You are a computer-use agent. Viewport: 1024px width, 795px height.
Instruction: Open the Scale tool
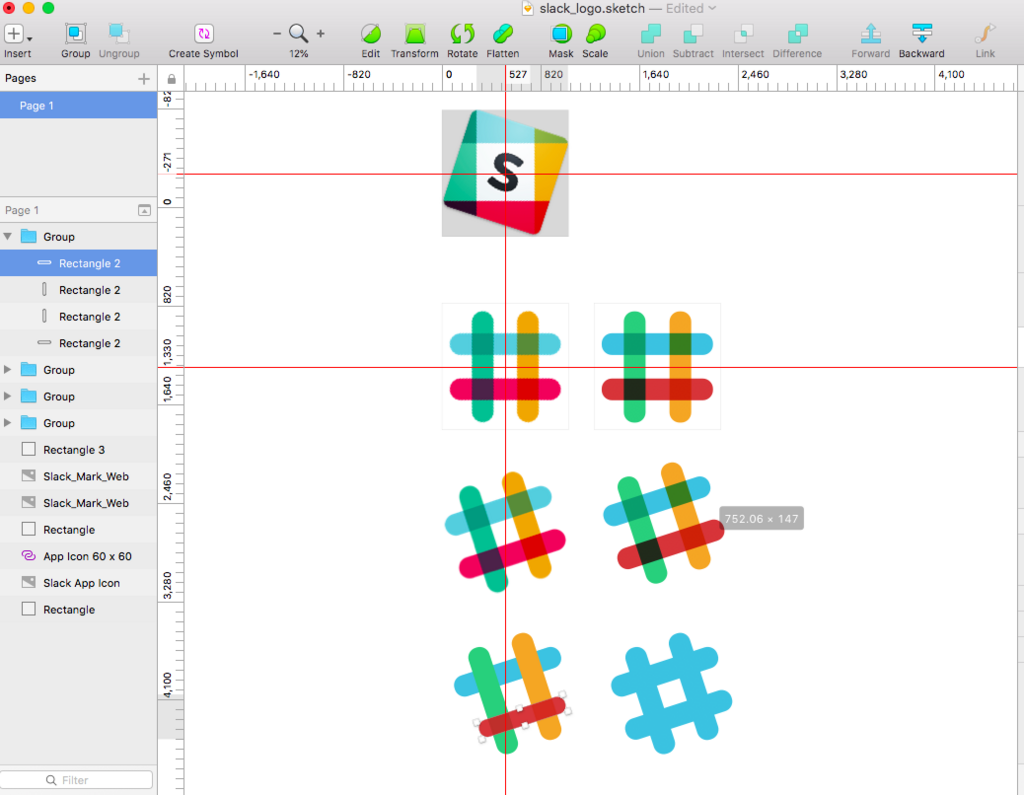[595, 34]
